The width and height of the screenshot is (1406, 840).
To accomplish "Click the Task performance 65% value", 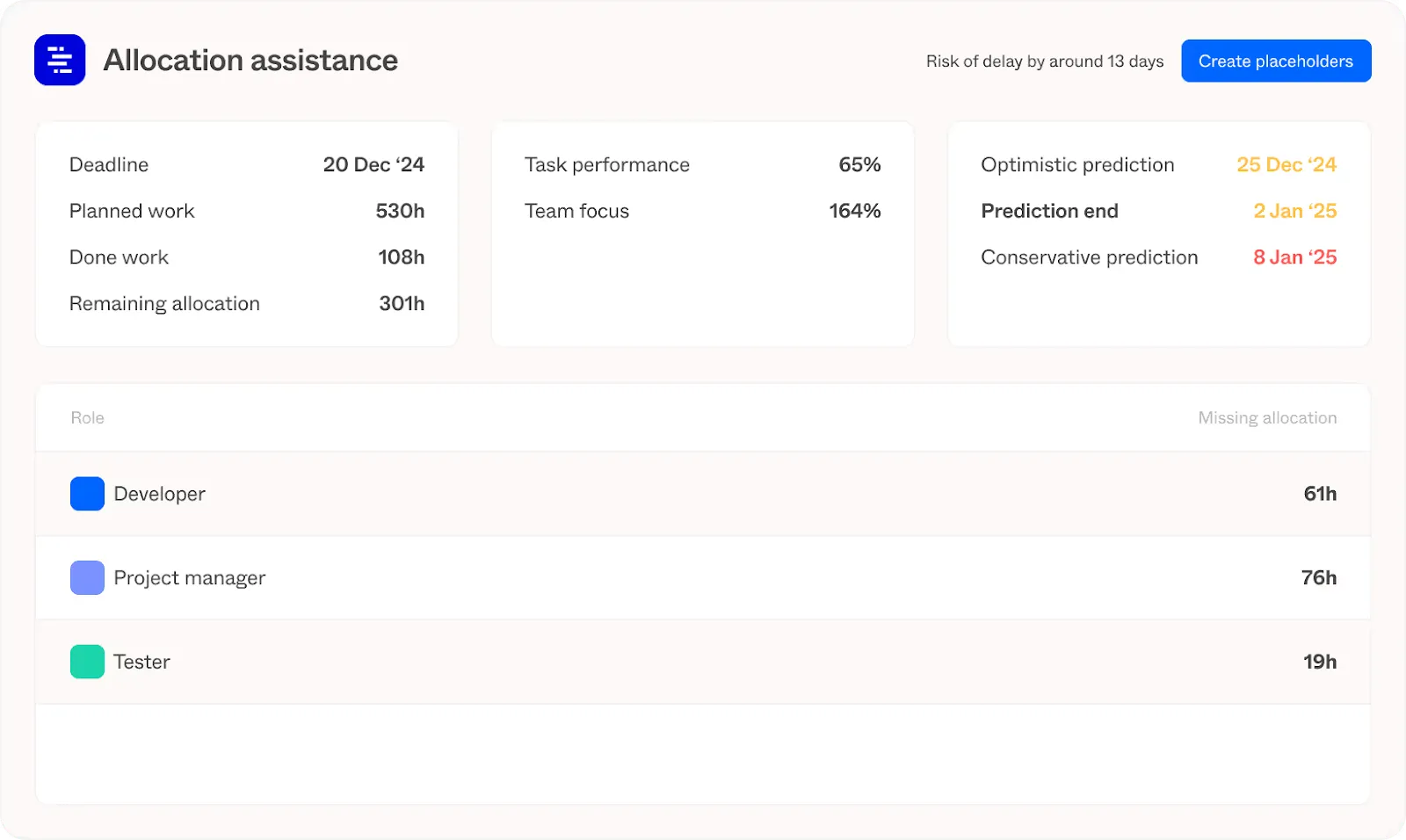I will coord(859,164).
